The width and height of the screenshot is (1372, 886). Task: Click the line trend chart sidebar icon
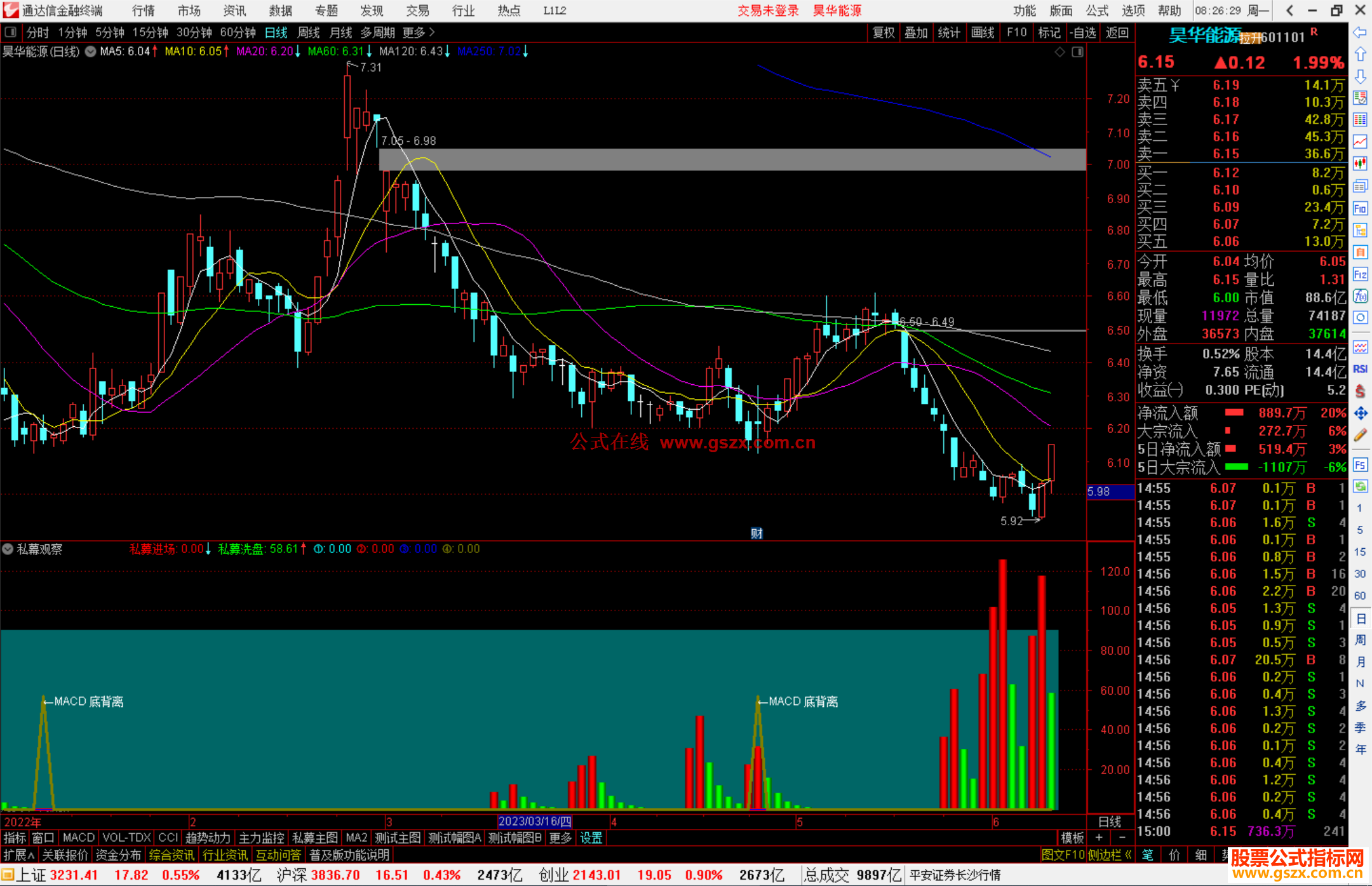pyautogui.click(x=1360, y=142)
